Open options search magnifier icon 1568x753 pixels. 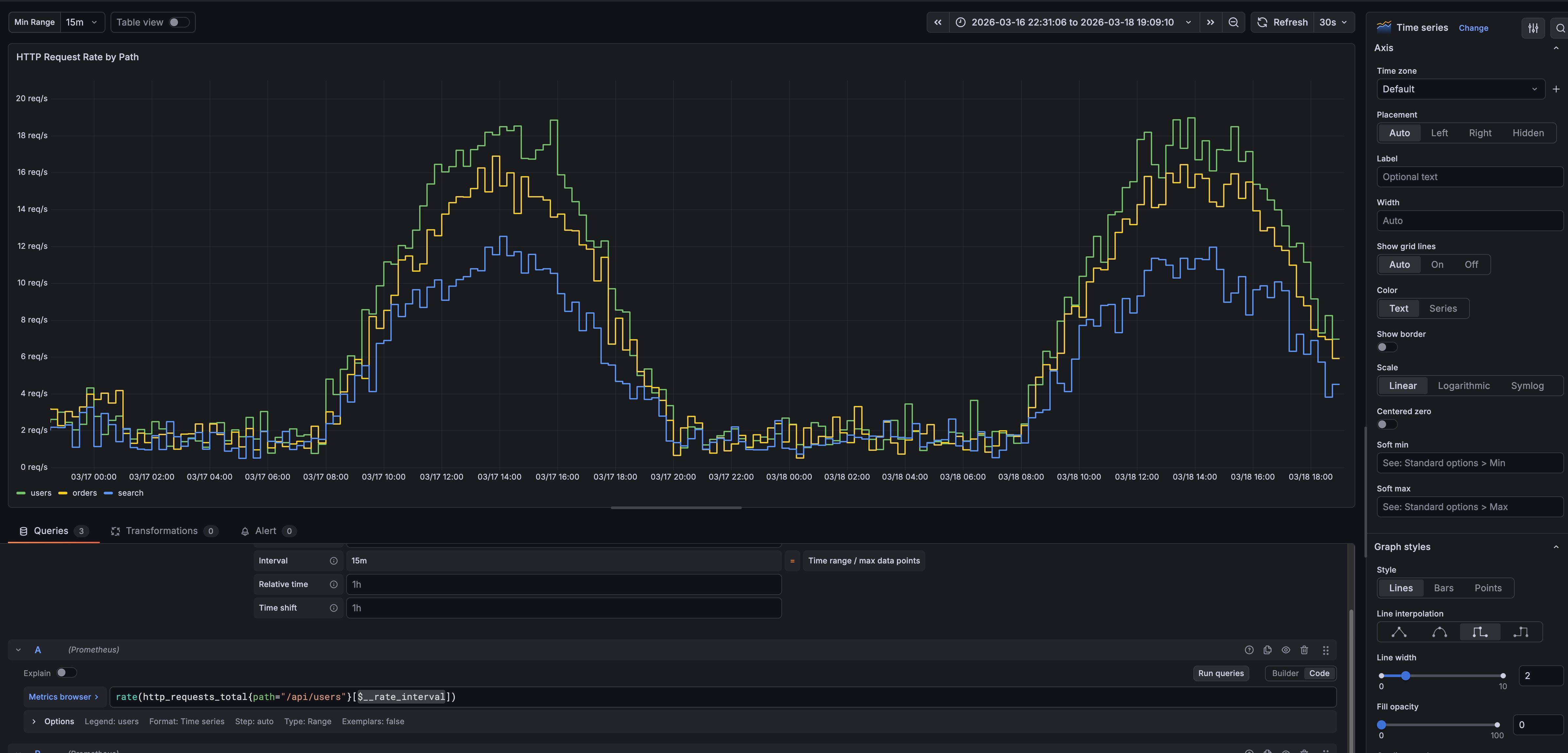click(x=1560, y=28)
